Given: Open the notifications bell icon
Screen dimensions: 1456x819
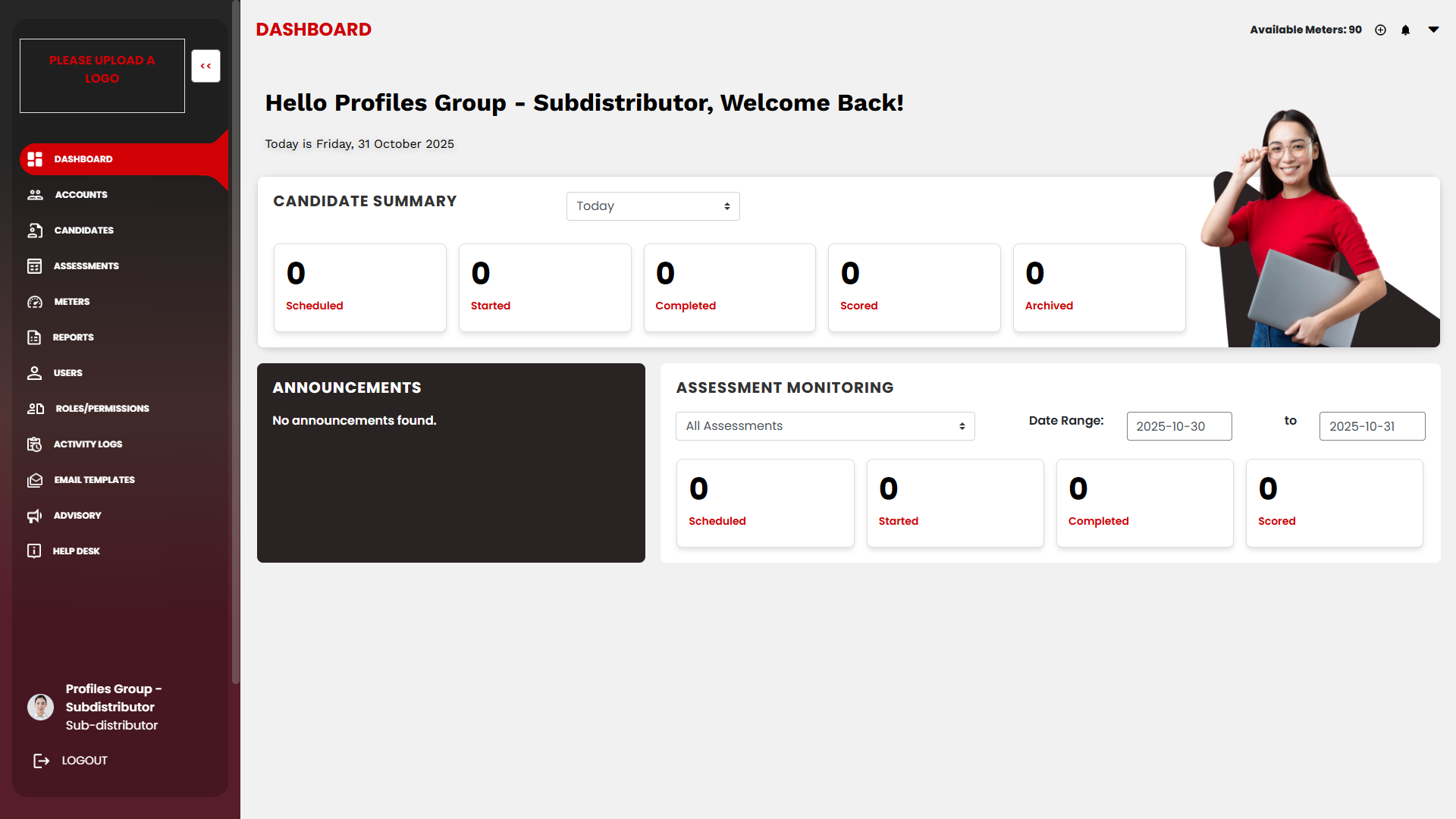Looking at the screenshot, I should click(x=1405, y=30).
